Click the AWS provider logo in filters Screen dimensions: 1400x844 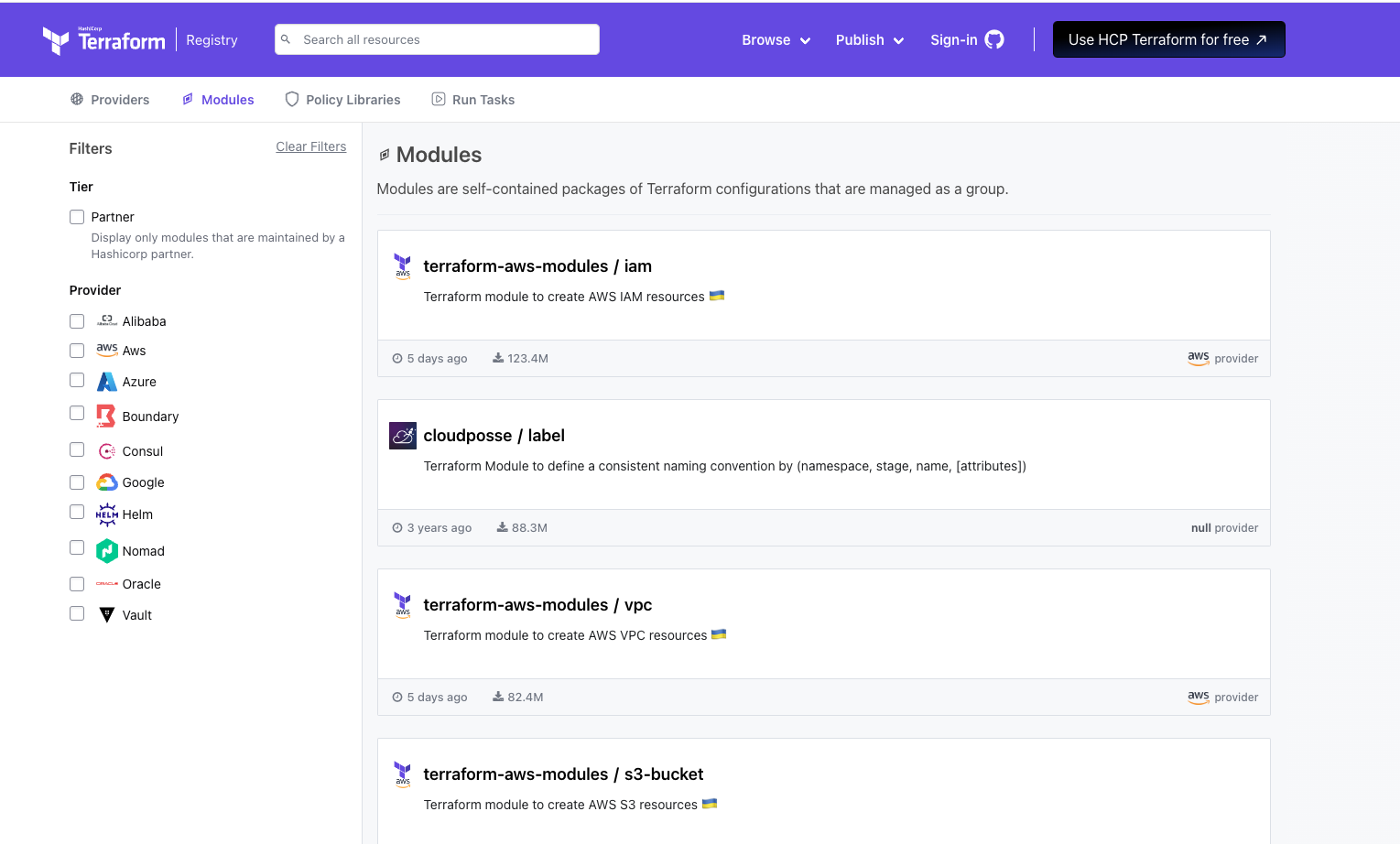[x=107, y=350]
